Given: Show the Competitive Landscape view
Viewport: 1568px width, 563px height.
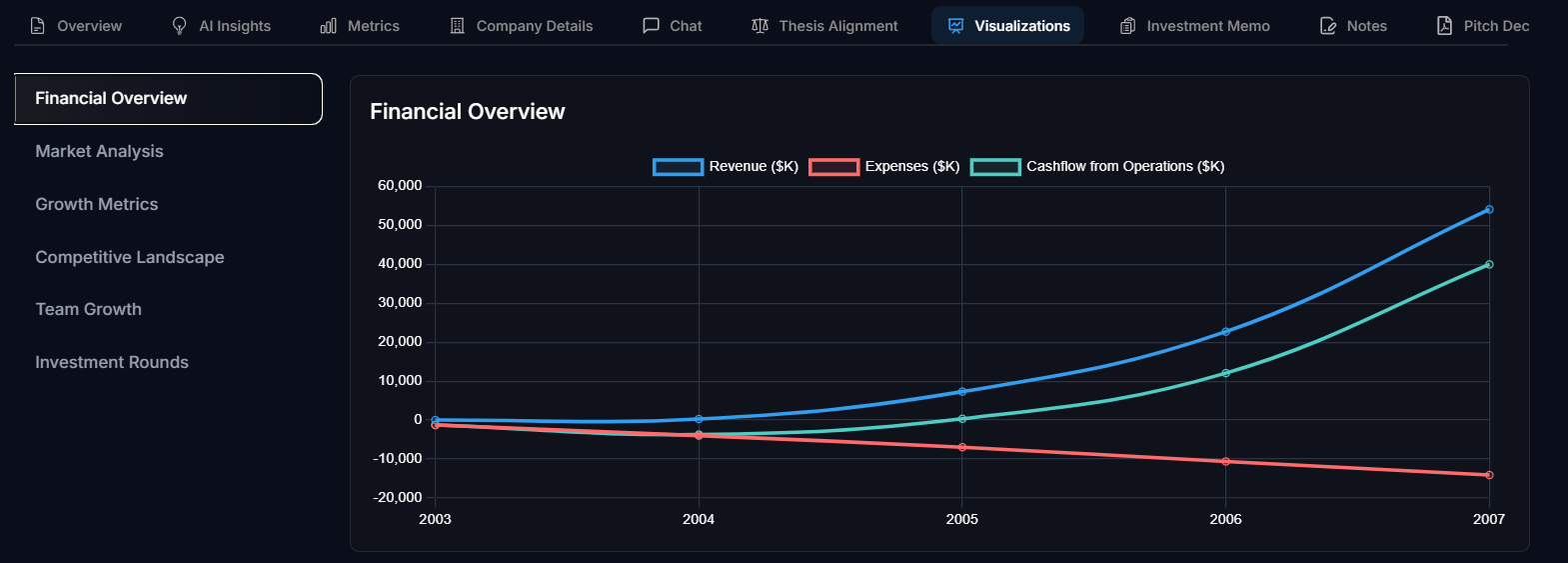Looking at the screenshot, I should (130, 257).
